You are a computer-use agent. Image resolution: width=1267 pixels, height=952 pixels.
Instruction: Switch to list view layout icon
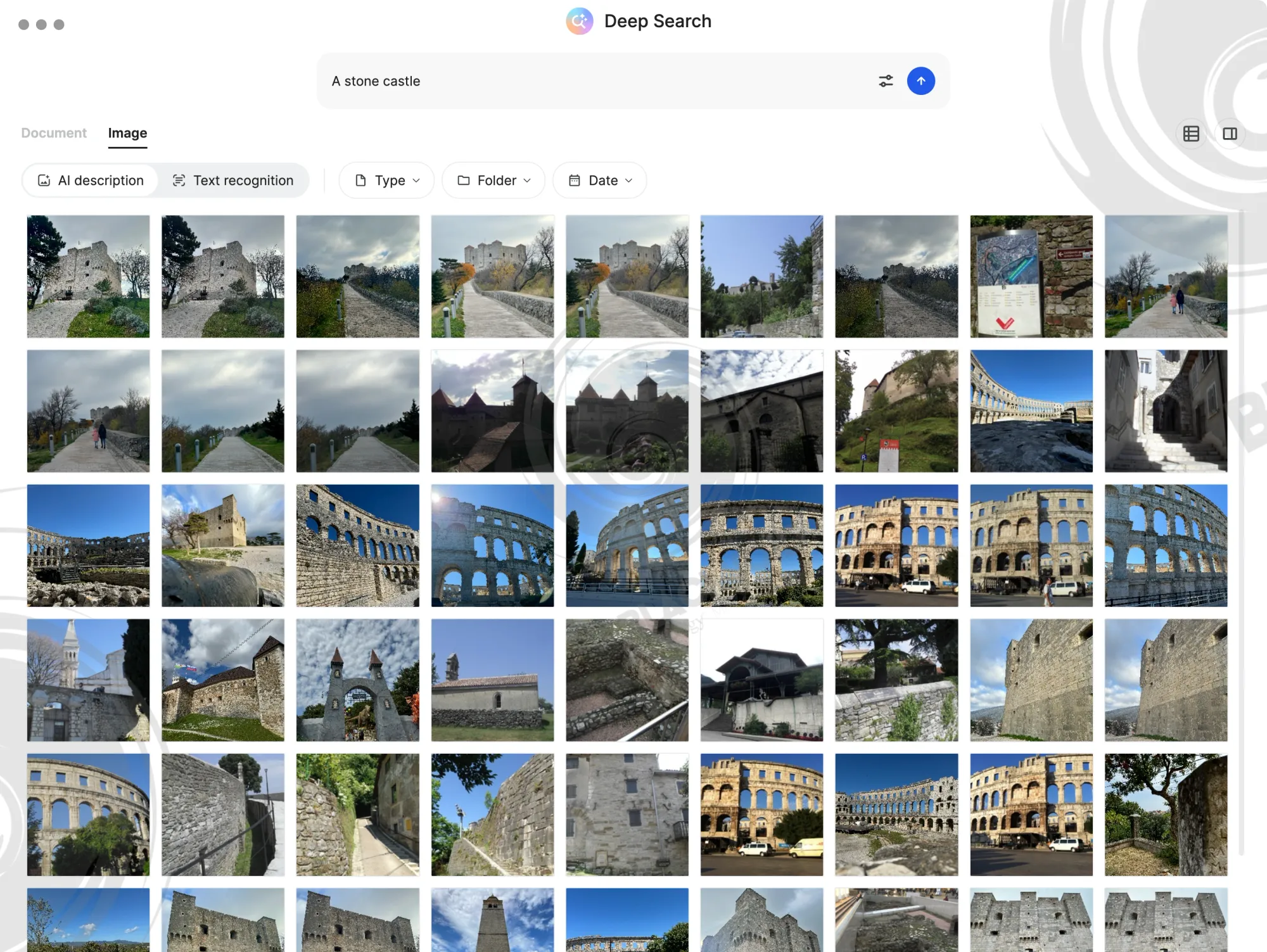tap(1191, 134)
